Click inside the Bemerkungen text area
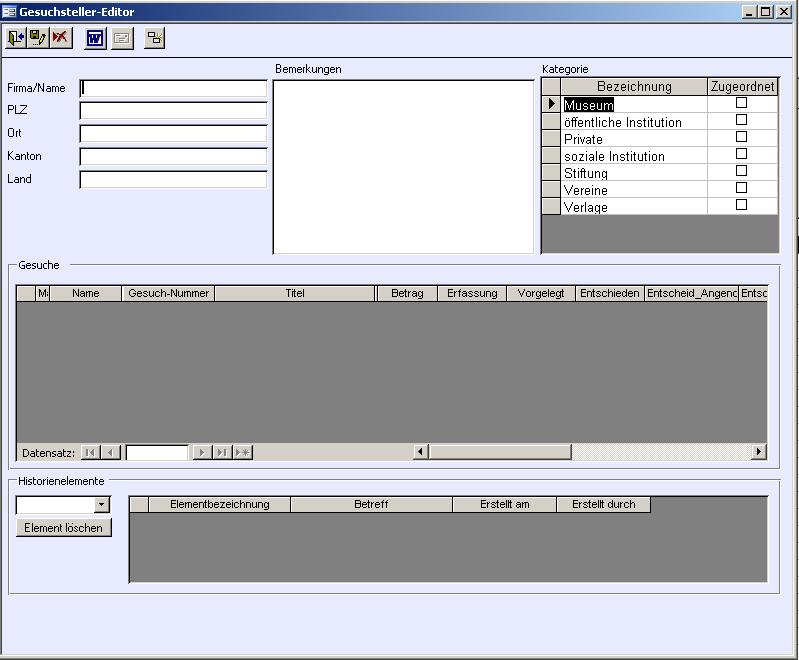This screenshot has width=799, height=660. (x=404, y=166)
